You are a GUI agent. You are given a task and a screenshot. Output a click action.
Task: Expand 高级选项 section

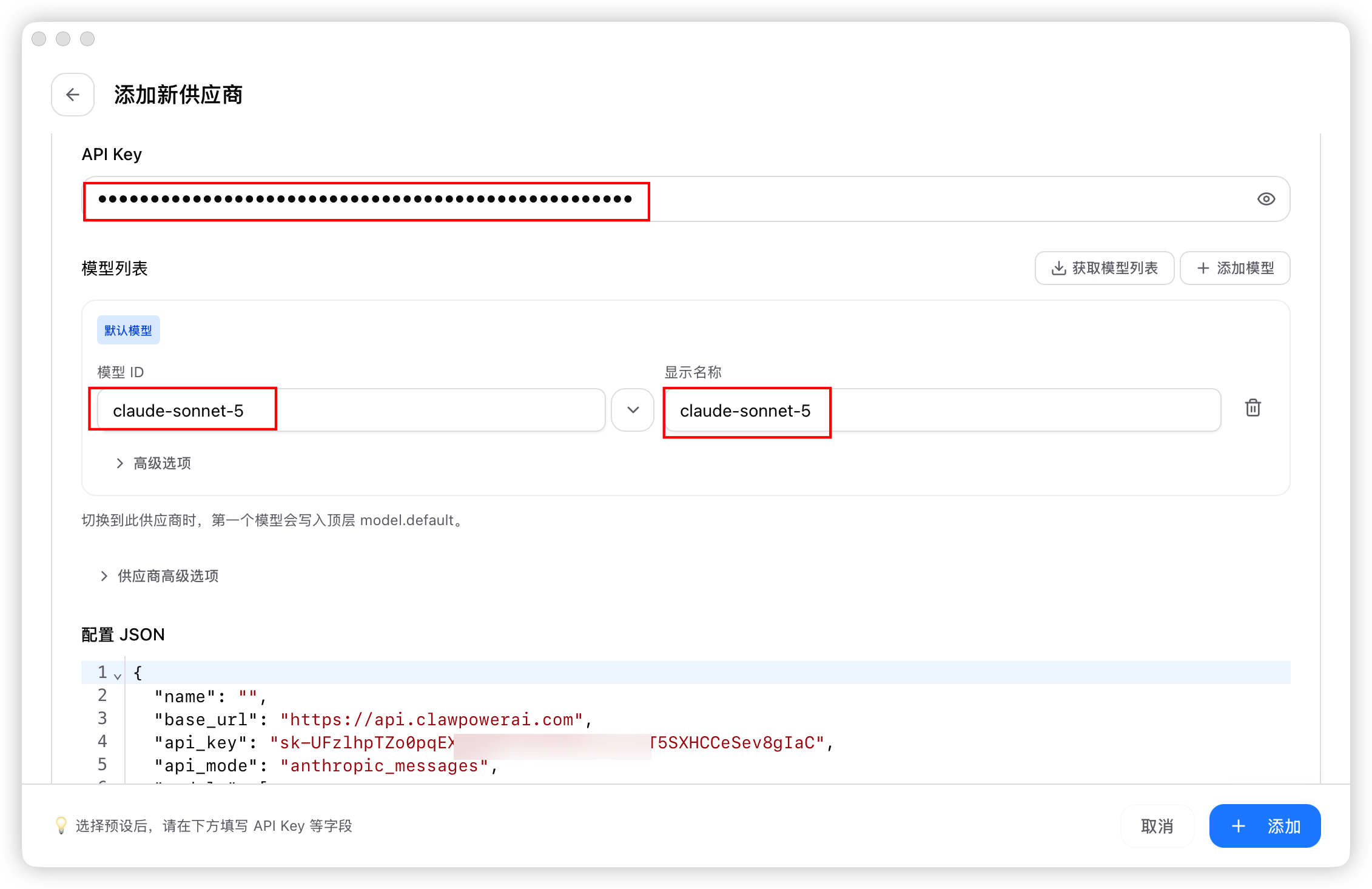point(153,463)
